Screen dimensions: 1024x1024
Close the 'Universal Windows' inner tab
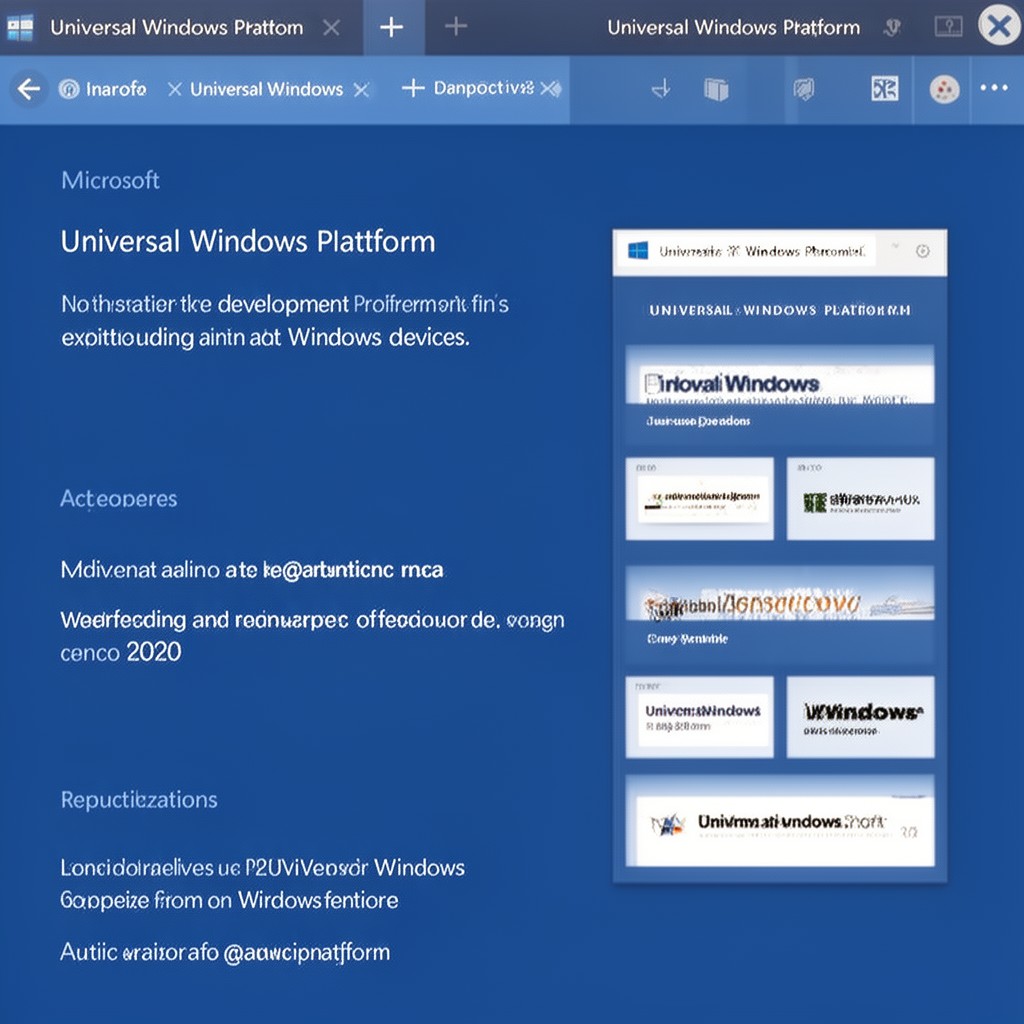click(x=361, y=89)
